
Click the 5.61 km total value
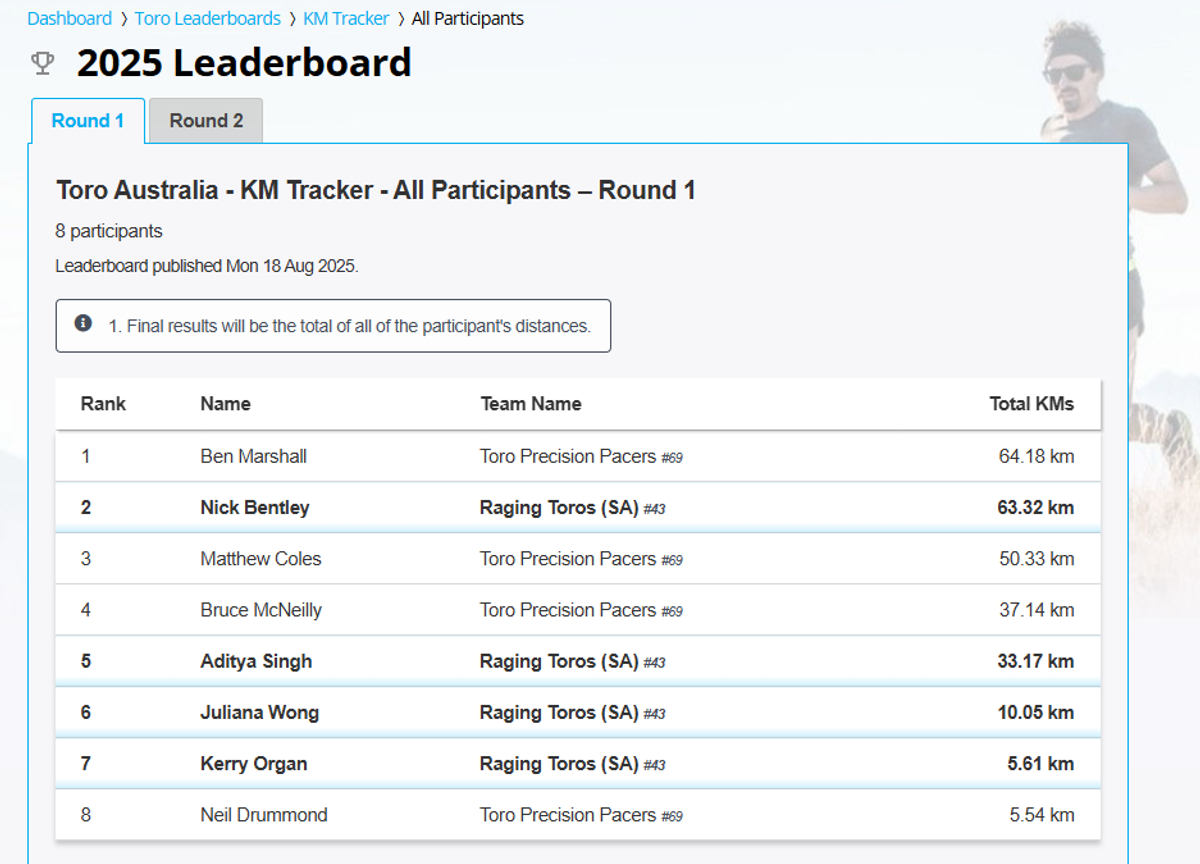[1041, 764]
